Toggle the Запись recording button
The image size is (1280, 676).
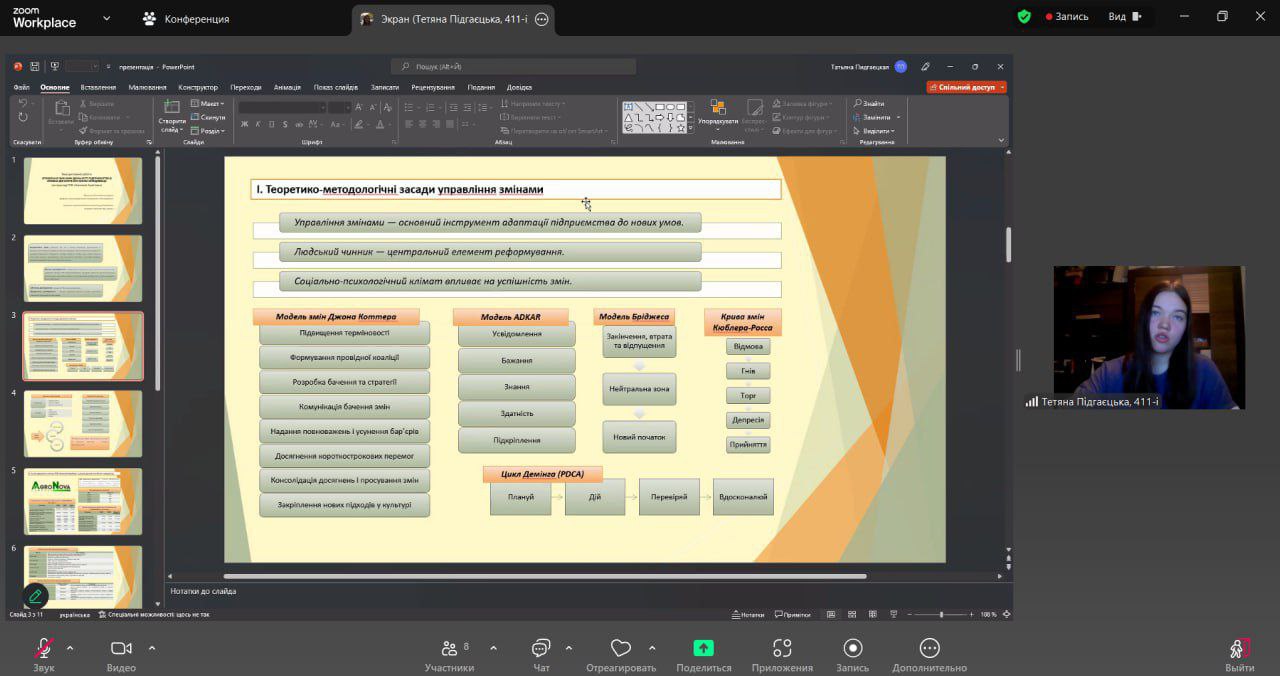point(852,649)
